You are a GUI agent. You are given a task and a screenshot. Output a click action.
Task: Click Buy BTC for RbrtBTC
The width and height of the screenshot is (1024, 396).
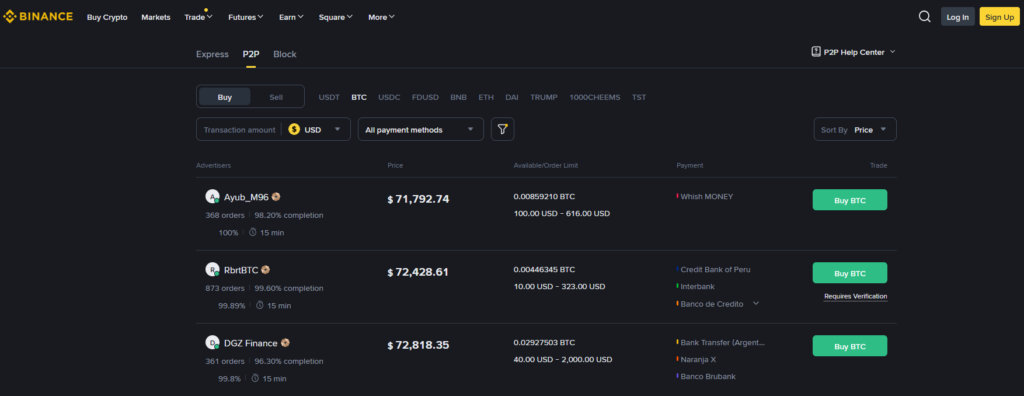coord(850,273)
